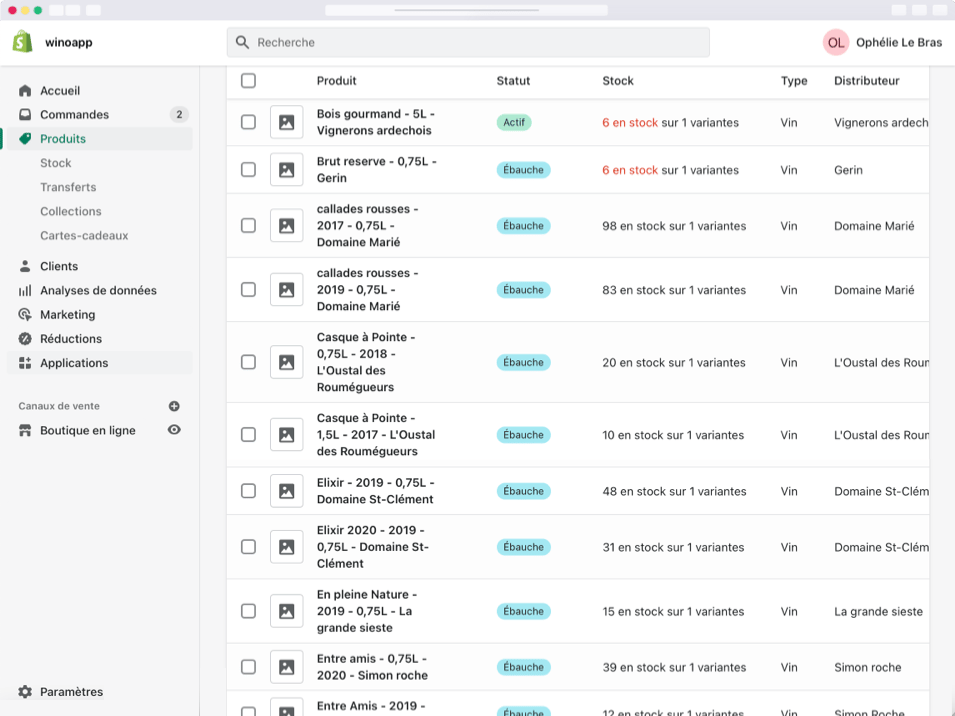The height and width of the screenshot is (716, 955).
Task: Open product Brut reserve - 0,75L - Gerin
Action: [376, 170]
